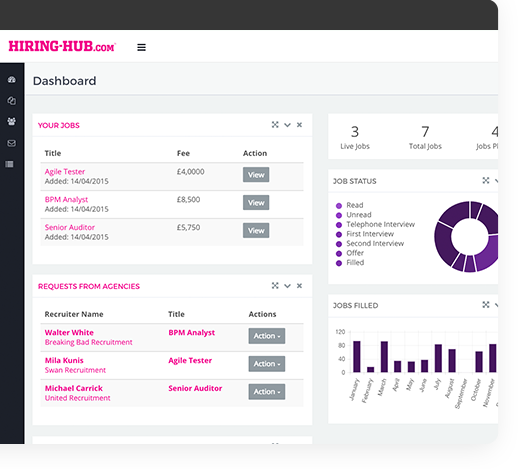Viewport: 525px width, 469px height.
Task: Open Action dropdown for Mila Kunis
Action: (267, 364)
